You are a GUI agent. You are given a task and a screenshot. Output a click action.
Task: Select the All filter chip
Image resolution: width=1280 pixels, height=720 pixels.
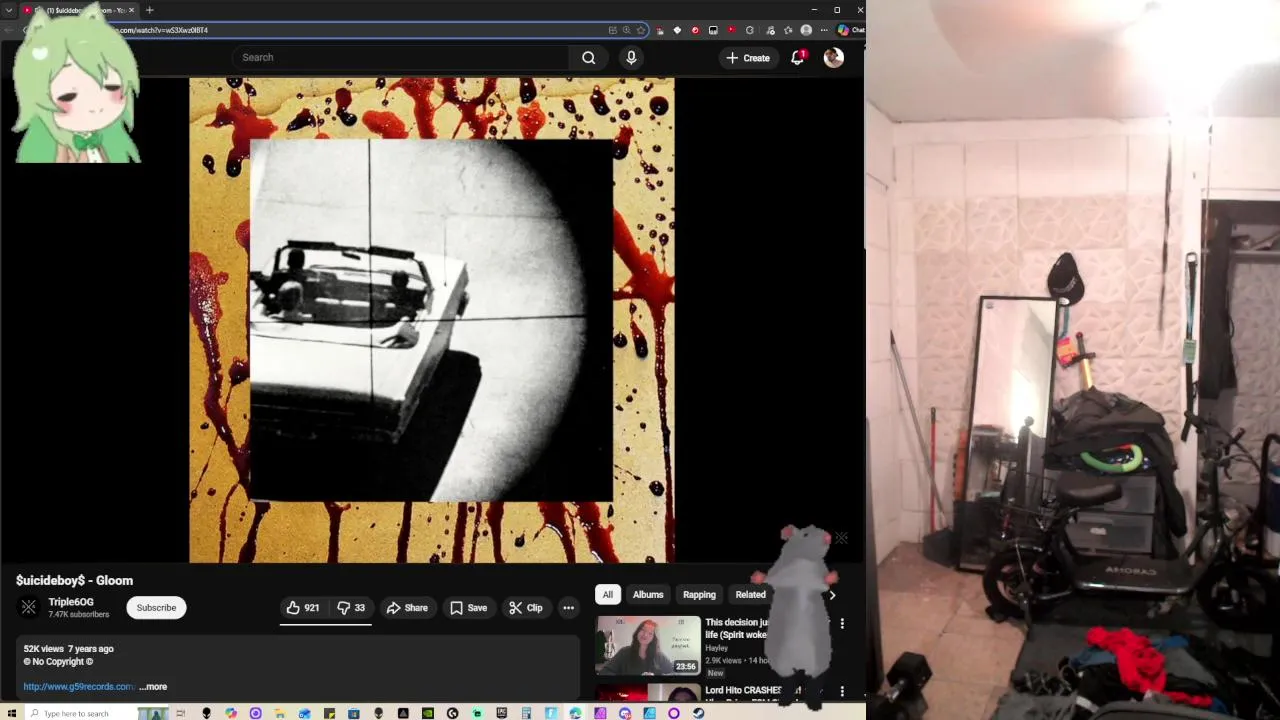coord(607,594)
